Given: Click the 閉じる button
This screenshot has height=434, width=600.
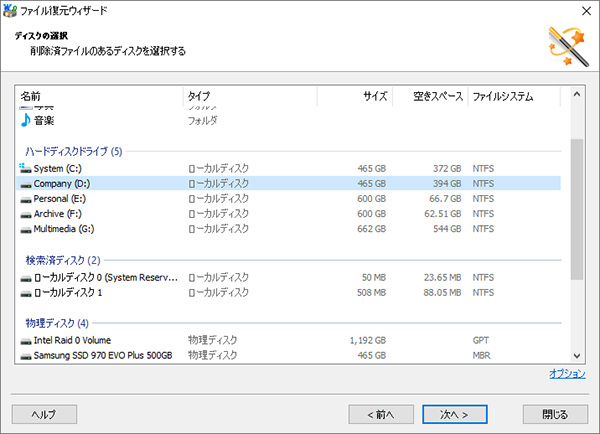Looking at the screenshot, I should [x=555, y=414].
